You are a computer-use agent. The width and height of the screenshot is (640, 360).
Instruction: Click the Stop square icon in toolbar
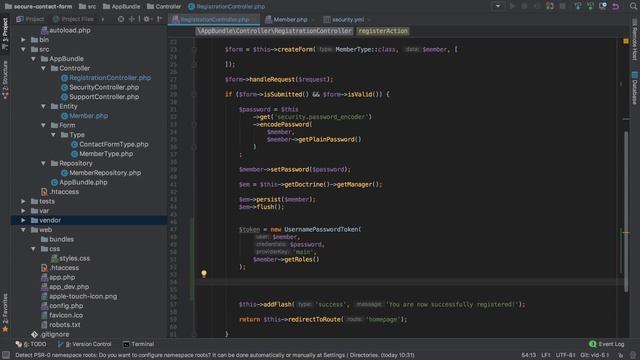[x=562, y=6]
